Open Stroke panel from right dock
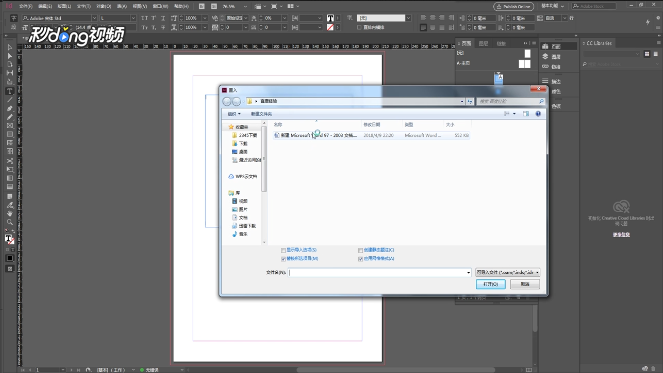663x373 pixels. tap(552, 82)
